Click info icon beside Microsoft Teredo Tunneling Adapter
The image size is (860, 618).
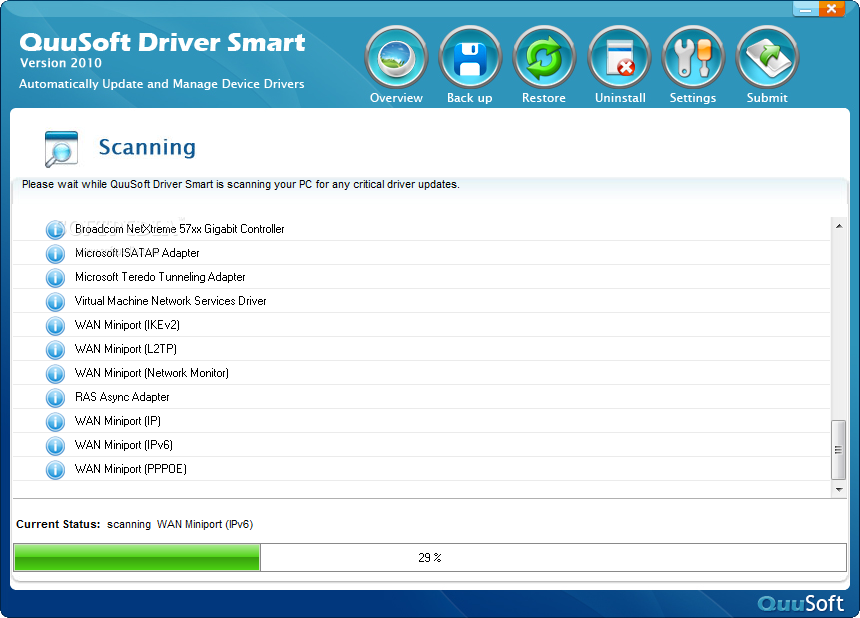tap(55, 278)
